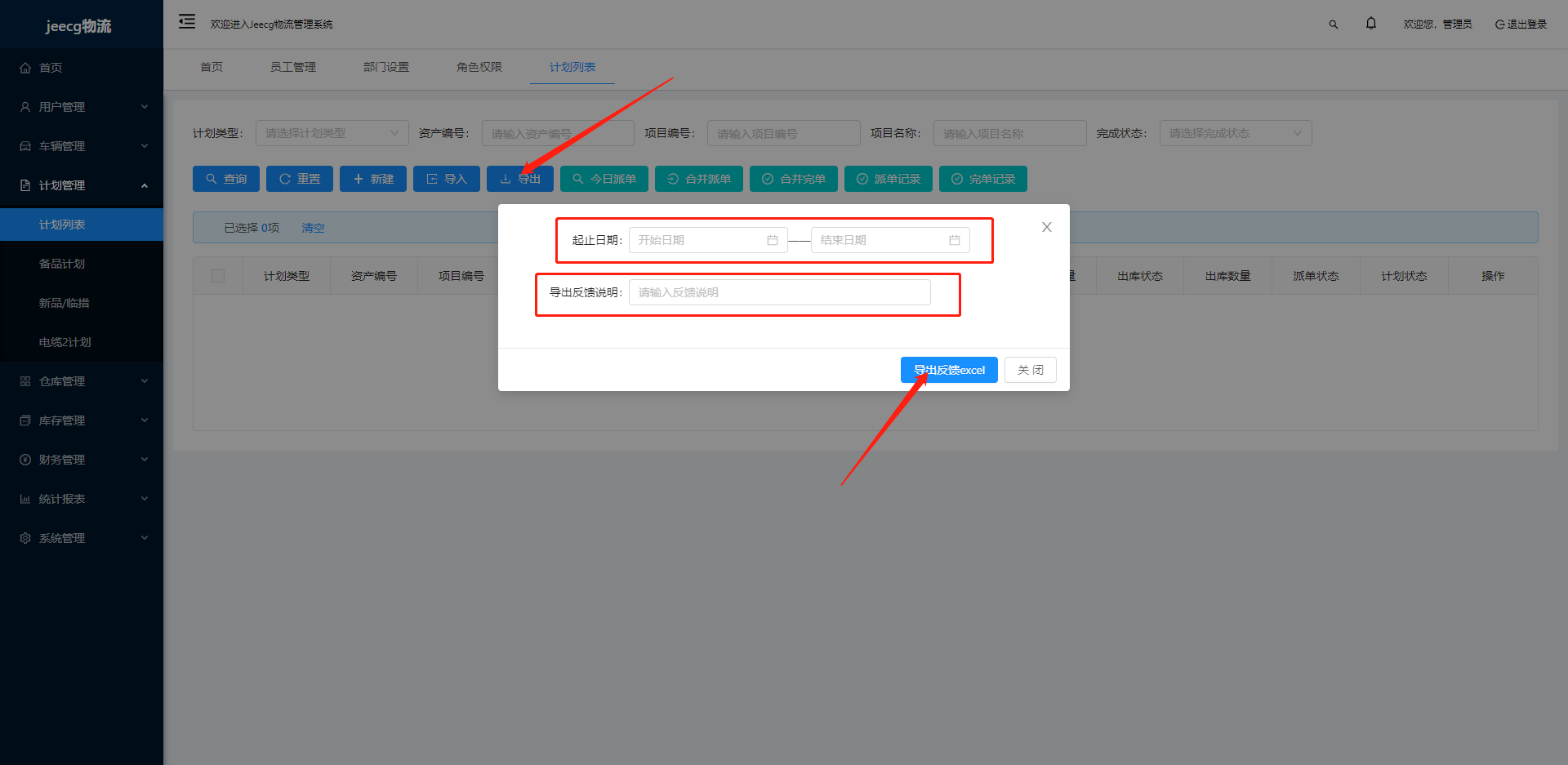Toggle the select-all checkbox in table header
The width and height of the screenshot is (1568, 765).
click(218, 276)
